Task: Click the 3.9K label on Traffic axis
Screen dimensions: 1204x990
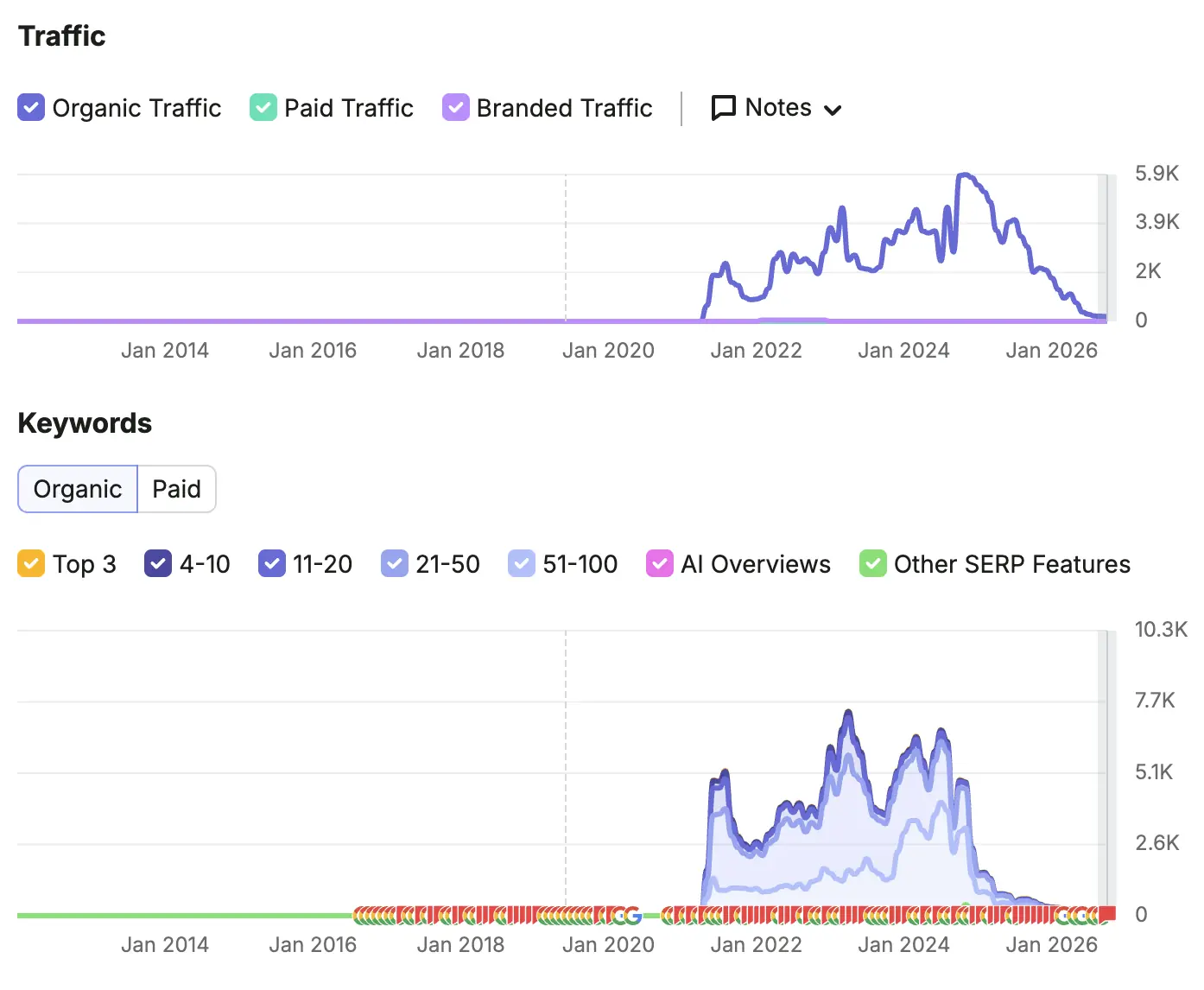Action: click(x=1156, y=222)
